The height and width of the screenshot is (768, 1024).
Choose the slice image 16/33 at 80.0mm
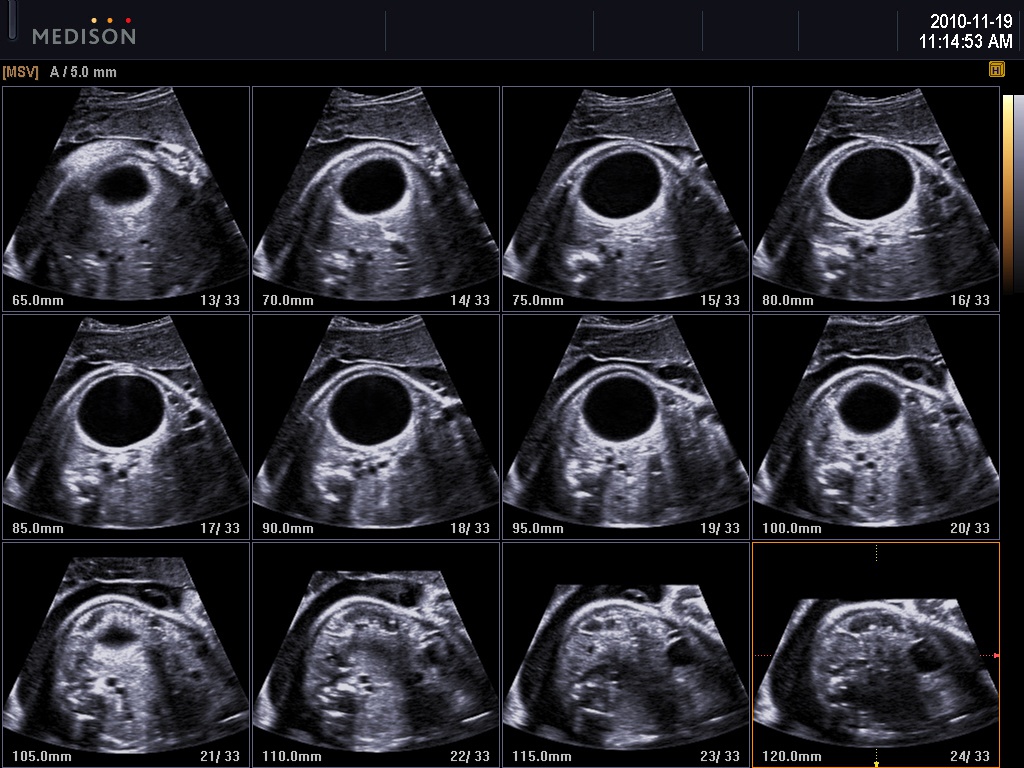pos(876,199)
